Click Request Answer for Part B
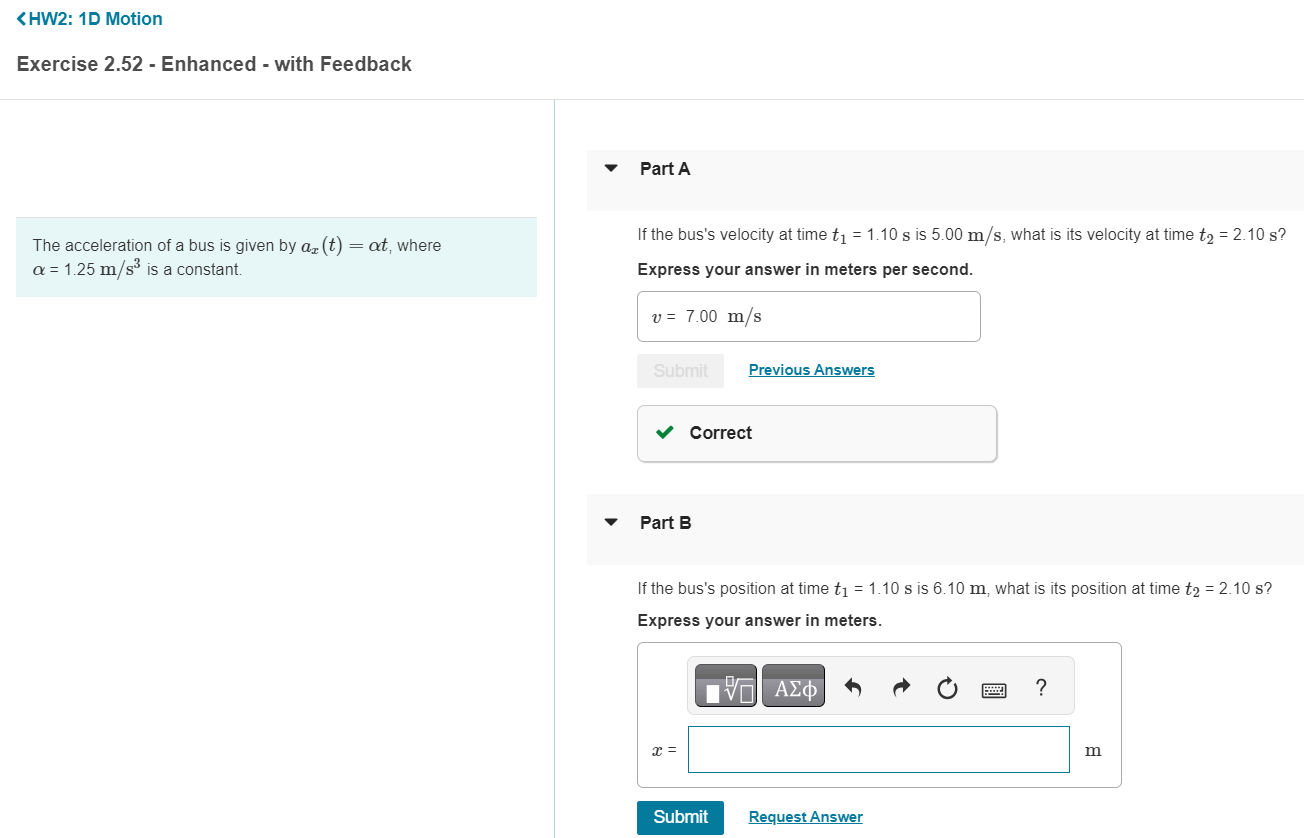This screenshot has height=838, width=1304. click(x=805, y=816)
